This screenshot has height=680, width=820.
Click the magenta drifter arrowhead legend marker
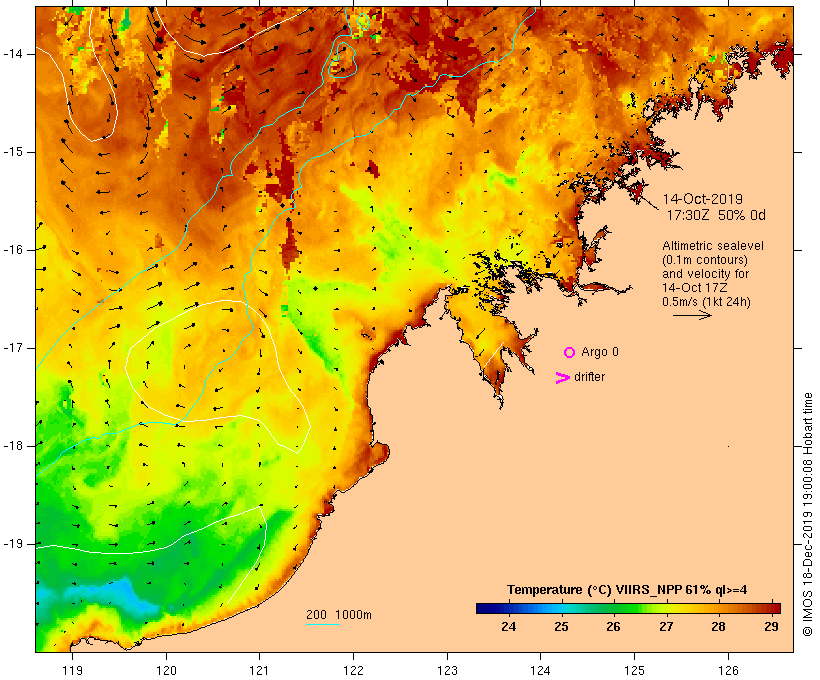[562, 378]
